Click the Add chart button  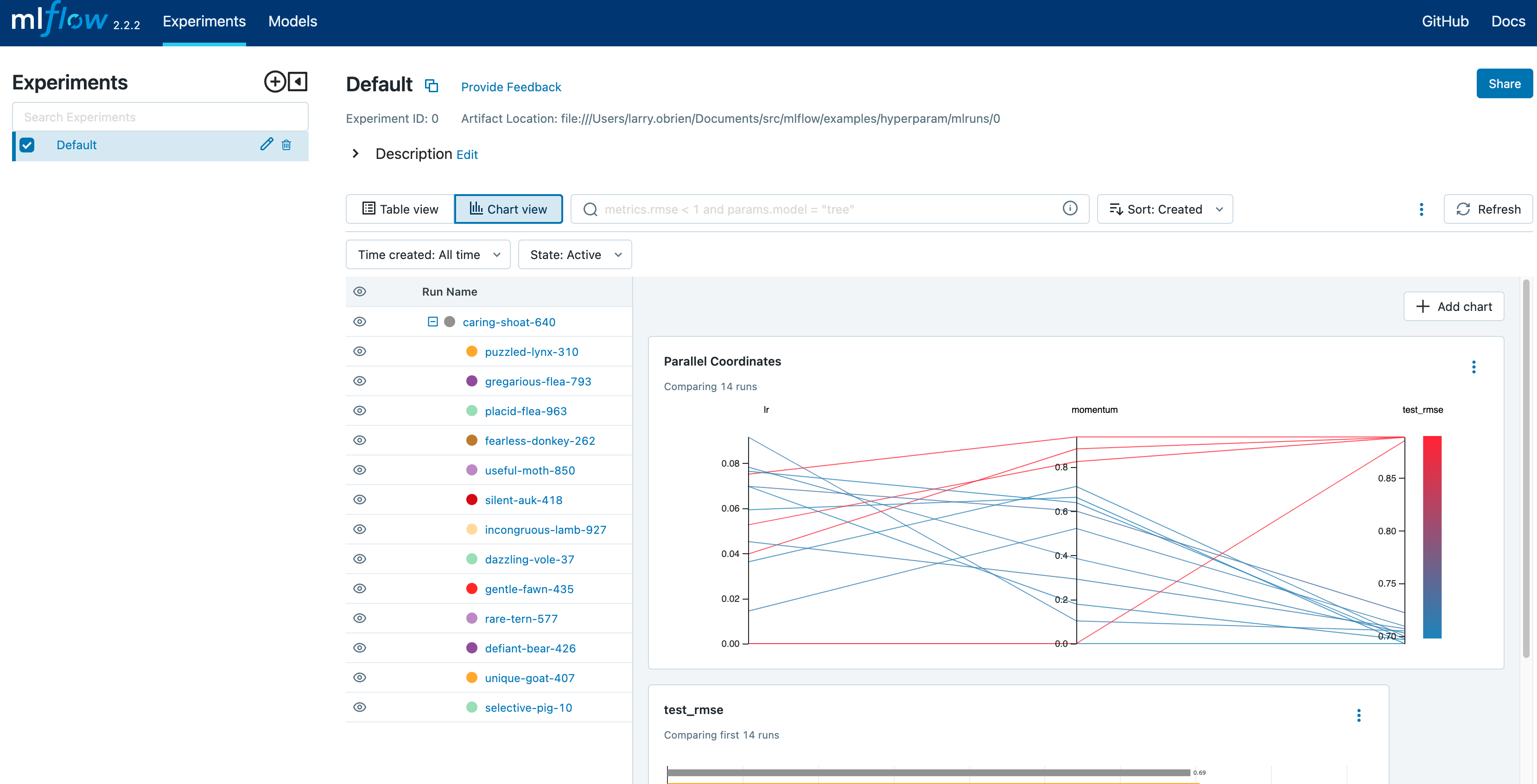pyautogui.click(x=1454, y=307)
